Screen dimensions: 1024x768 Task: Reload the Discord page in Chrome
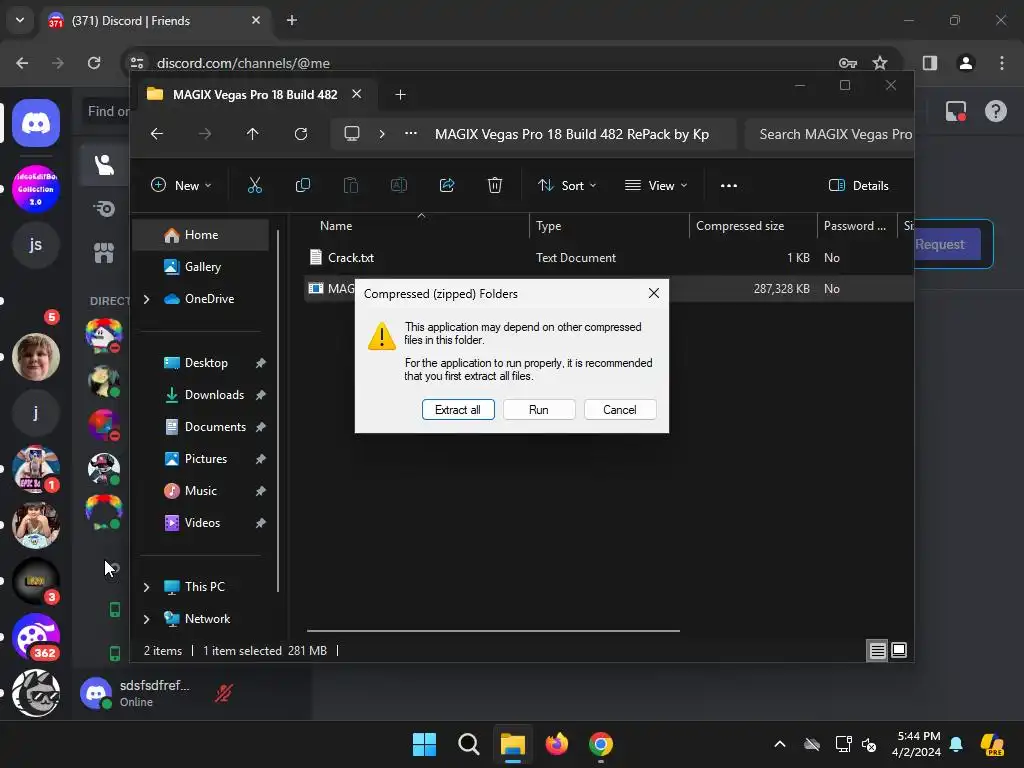(94, 63)
